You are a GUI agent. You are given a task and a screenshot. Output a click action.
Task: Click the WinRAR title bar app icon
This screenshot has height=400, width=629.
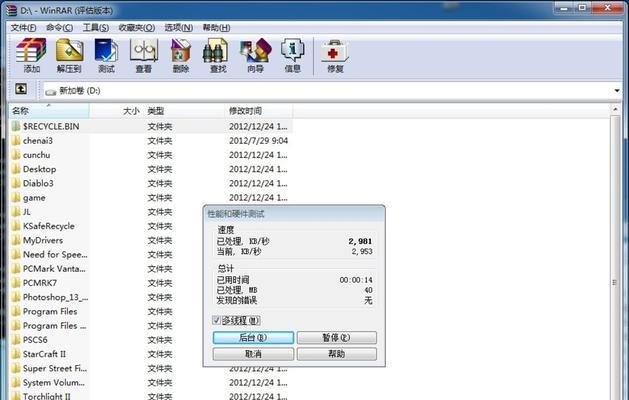tap(12, 10)
